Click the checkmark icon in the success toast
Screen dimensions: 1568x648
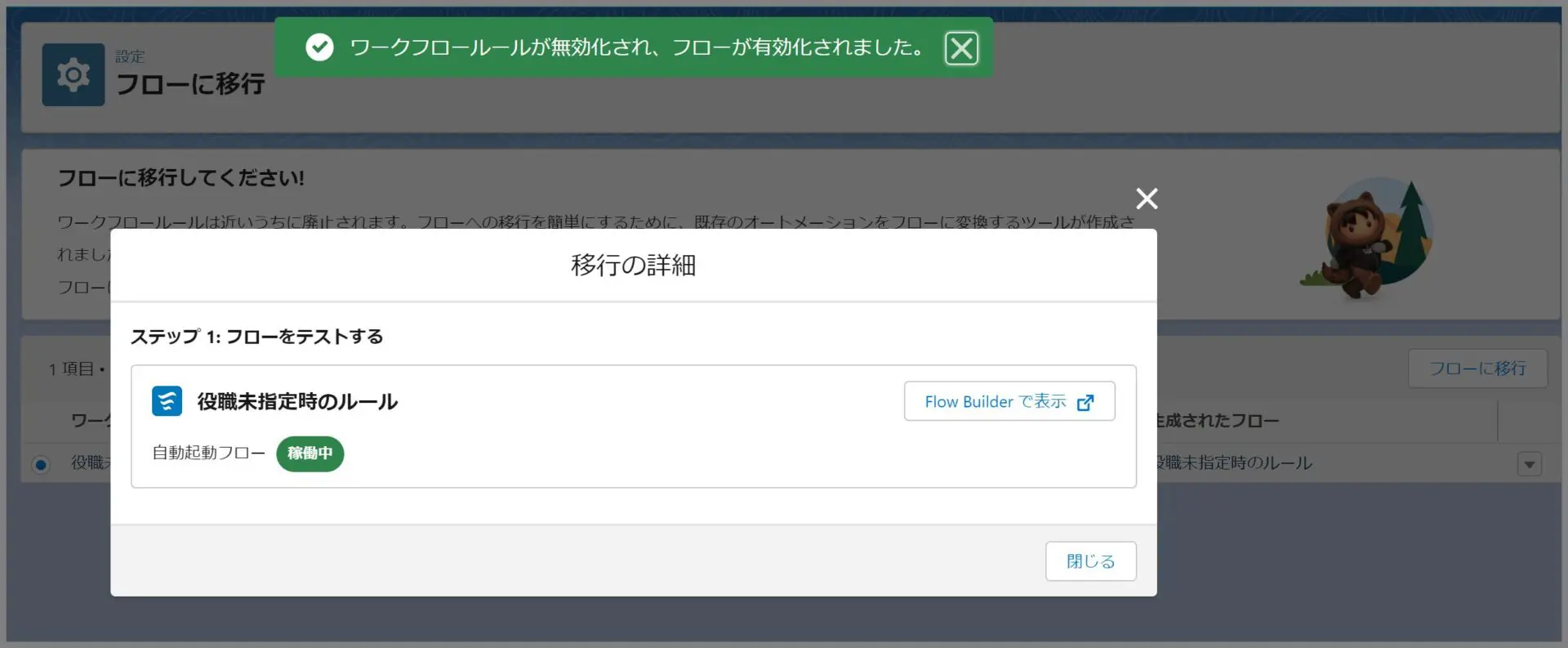(319, 47)
